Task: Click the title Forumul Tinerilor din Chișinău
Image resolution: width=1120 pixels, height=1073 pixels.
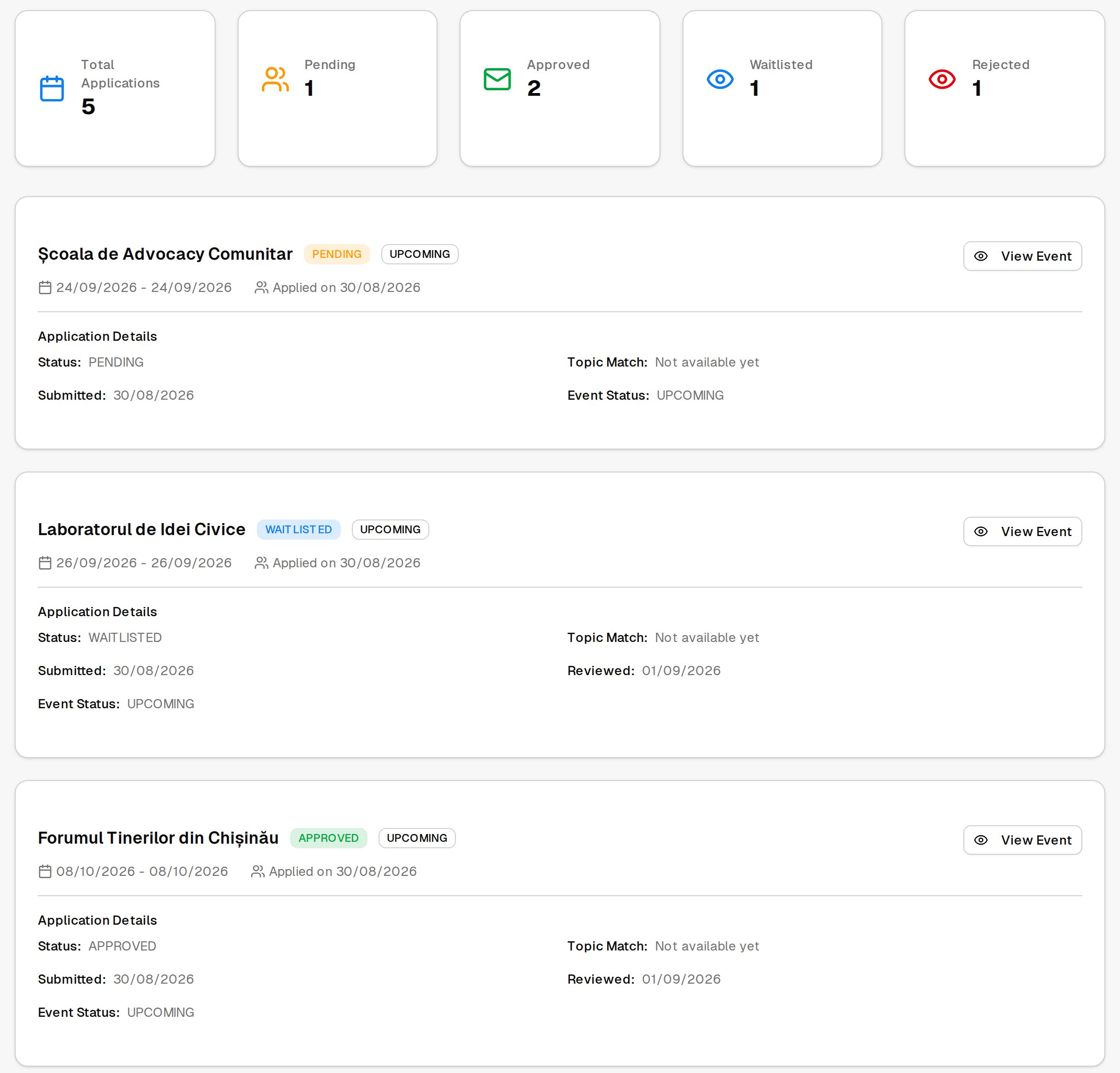Action: pyautogui.click(x=158, y=838)
